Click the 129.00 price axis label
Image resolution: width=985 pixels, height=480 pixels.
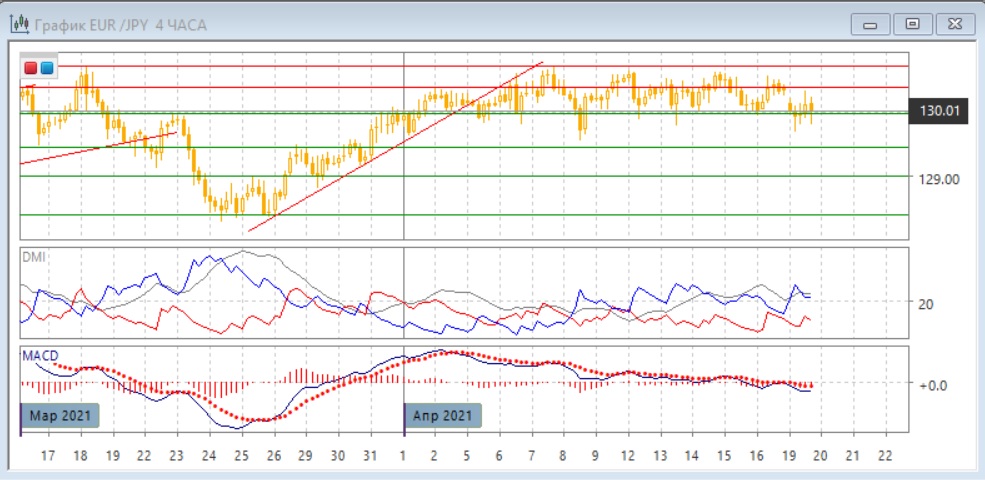pyautogui.click(x=939, y=179)
